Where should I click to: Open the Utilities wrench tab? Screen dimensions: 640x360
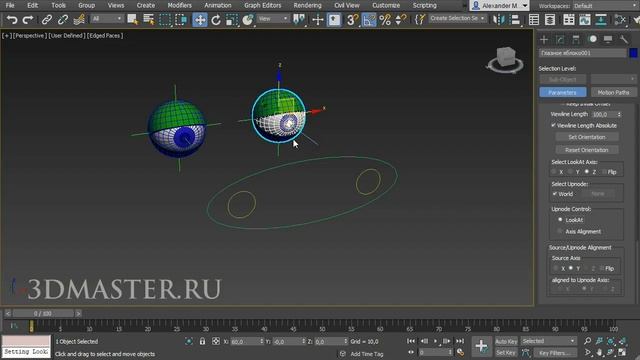tap(624, 39)
